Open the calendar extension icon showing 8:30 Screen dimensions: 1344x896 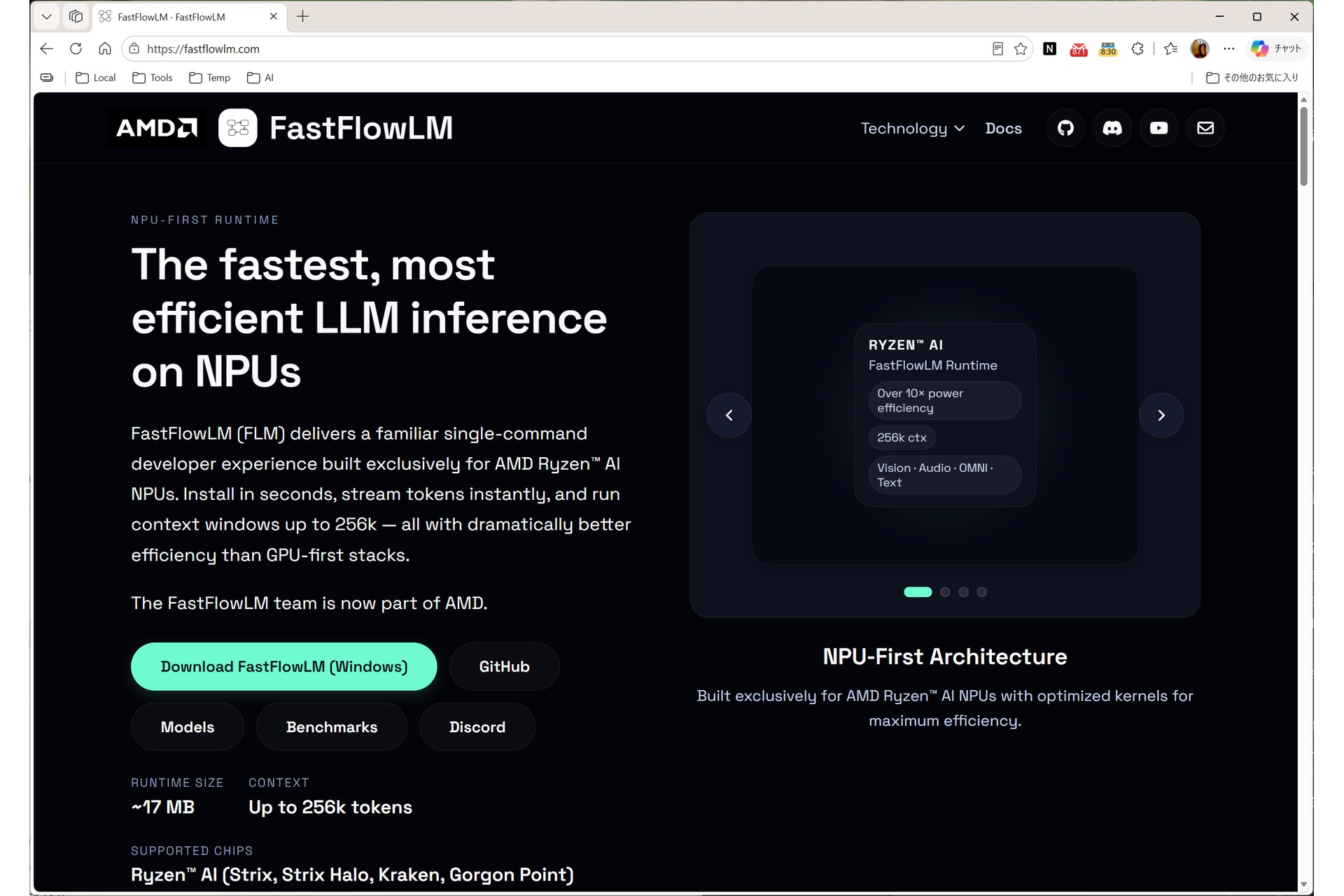tap(1108, 49)
